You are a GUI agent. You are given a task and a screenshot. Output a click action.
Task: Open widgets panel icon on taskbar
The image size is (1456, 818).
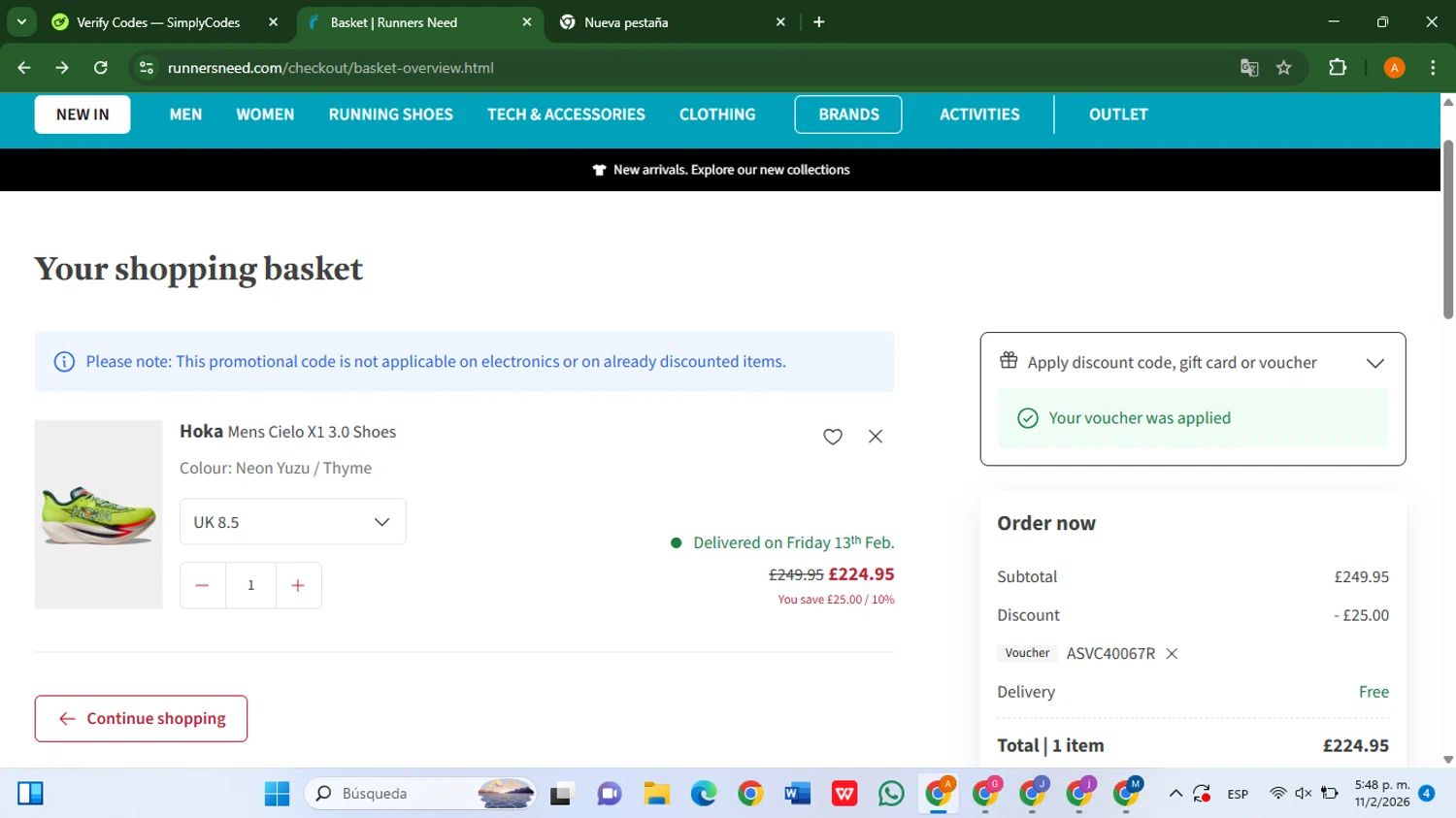pos(30,794)
